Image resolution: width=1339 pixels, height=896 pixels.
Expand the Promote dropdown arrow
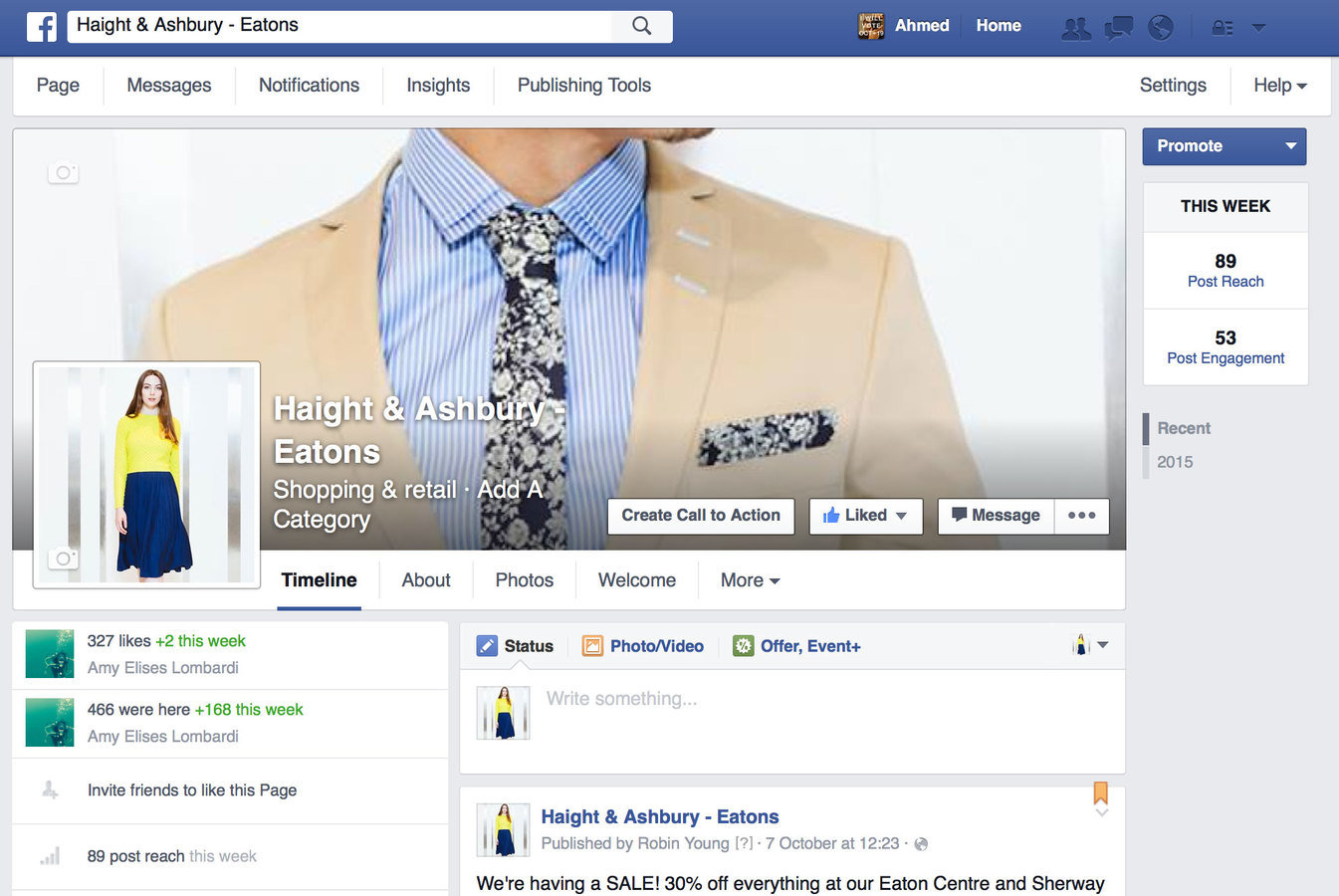pos(1290,146)
